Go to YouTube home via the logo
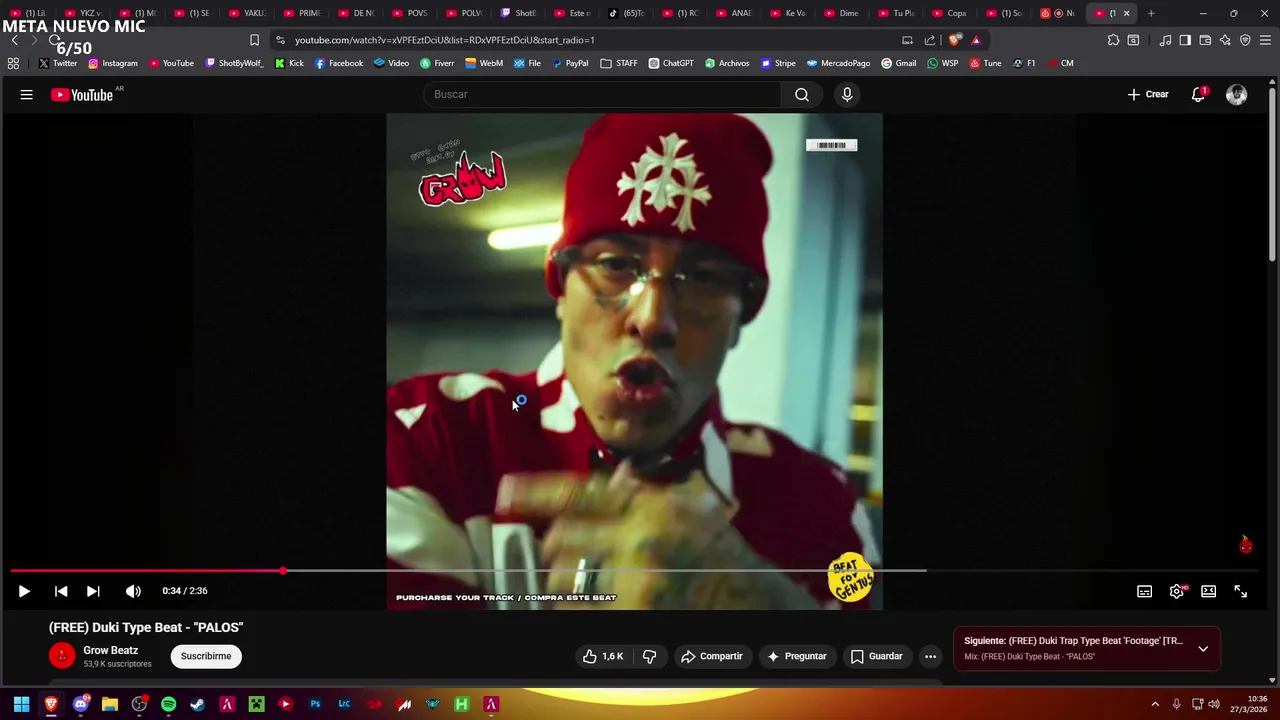Viewport: 1280px width, 720px height. point(82,95)
